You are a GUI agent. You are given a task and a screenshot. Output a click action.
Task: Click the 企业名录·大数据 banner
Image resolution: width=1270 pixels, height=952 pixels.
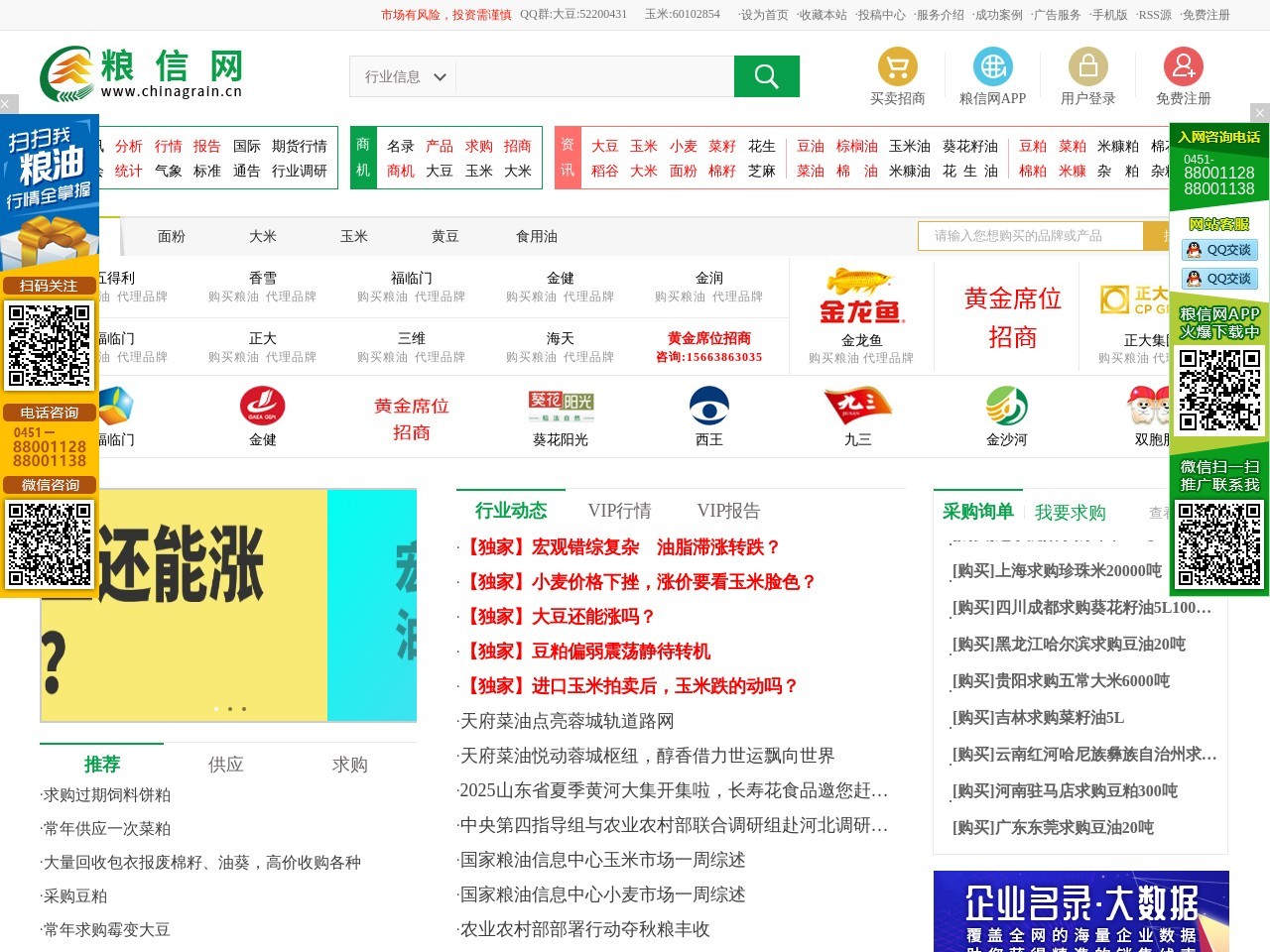1081,911
